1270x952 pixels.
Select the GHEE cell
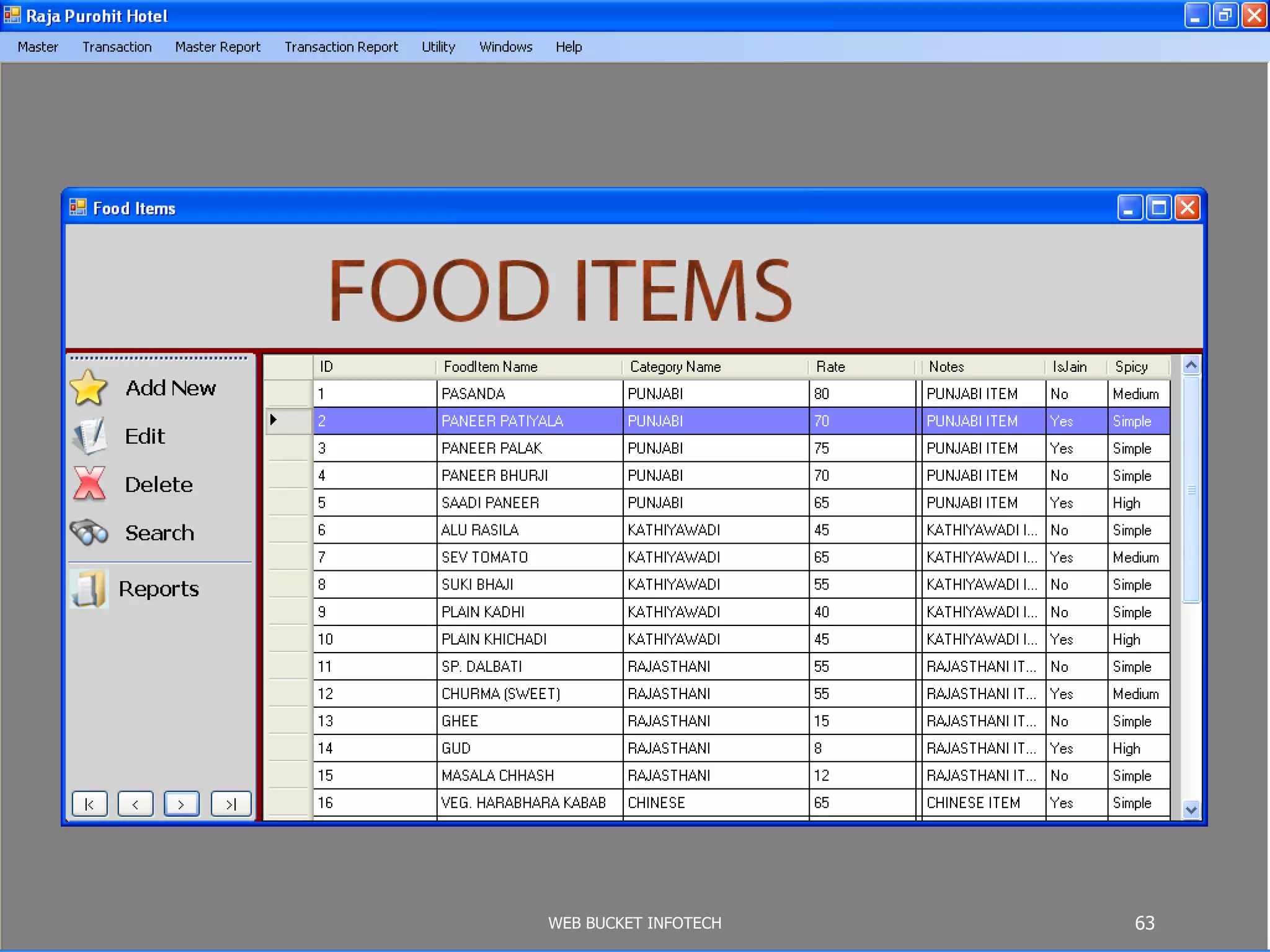click(x=530, y=721)
